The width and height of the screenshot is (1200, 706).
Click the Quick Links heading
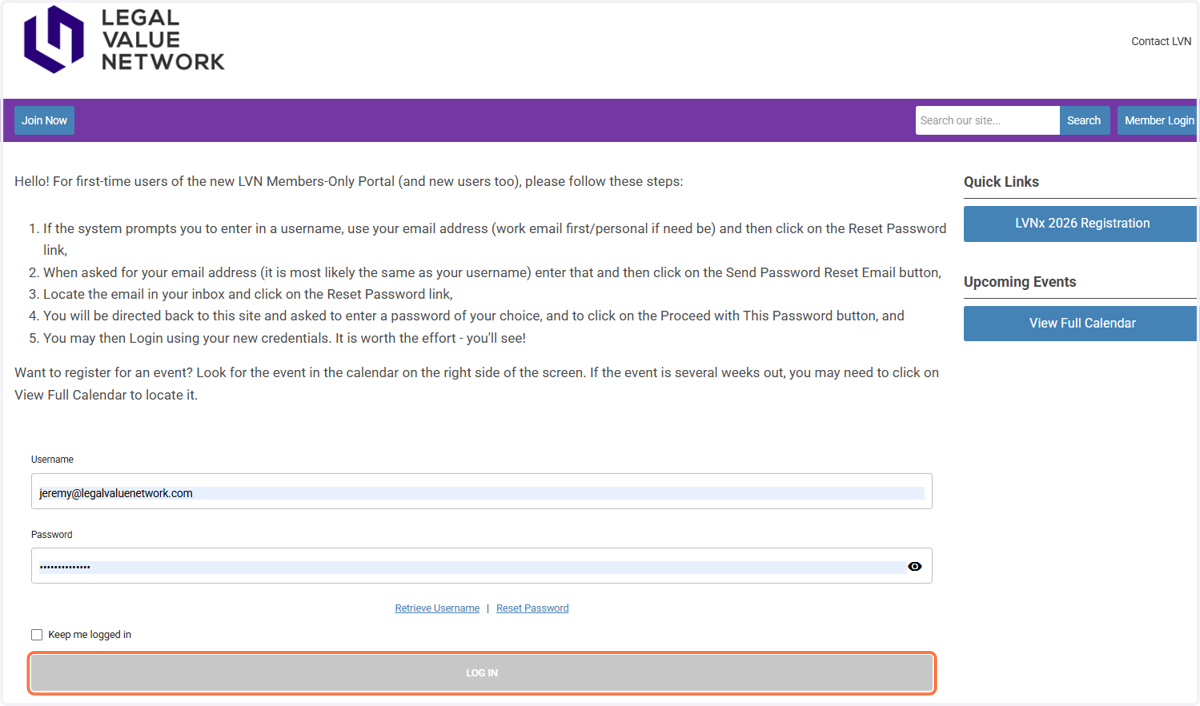tap(1001, 182)
